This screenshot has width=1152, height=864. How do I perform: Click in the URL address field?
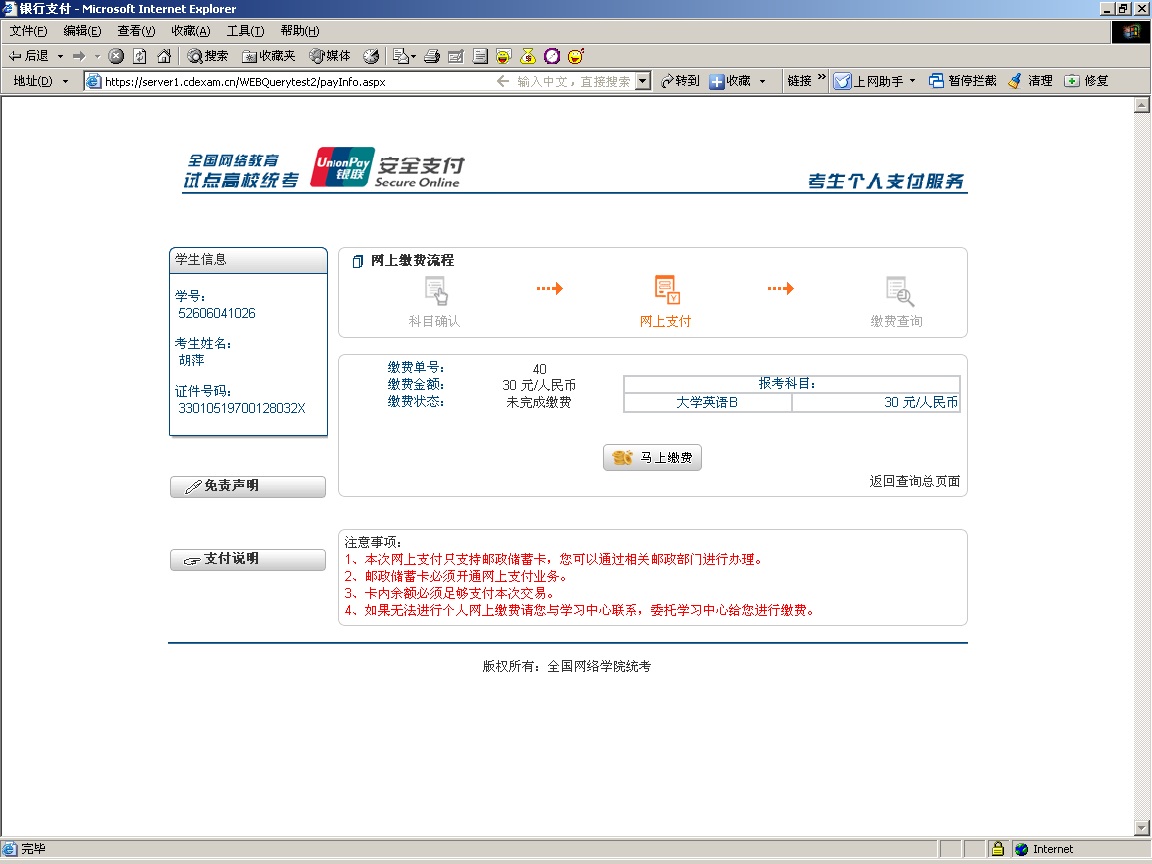(x=290, y=81)
